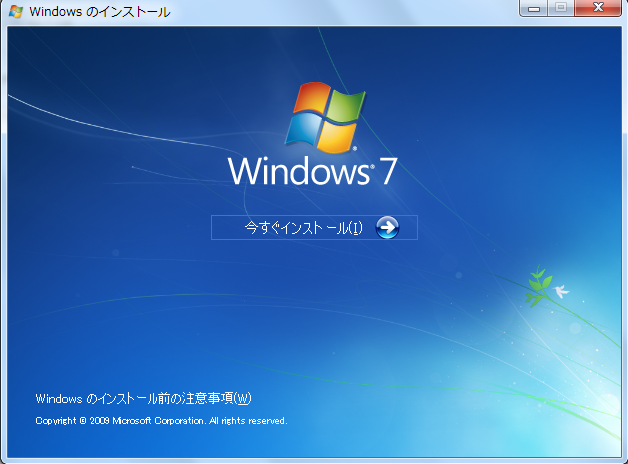Viewport: 628px width, 464px height.
Task: Open the Windows のインストール前の注意事項(W) link
Action: coord(143,398)
